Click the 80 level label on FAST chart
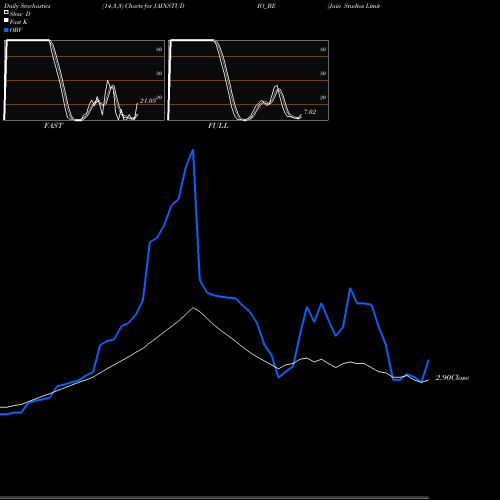 click(x=159, y=49)
